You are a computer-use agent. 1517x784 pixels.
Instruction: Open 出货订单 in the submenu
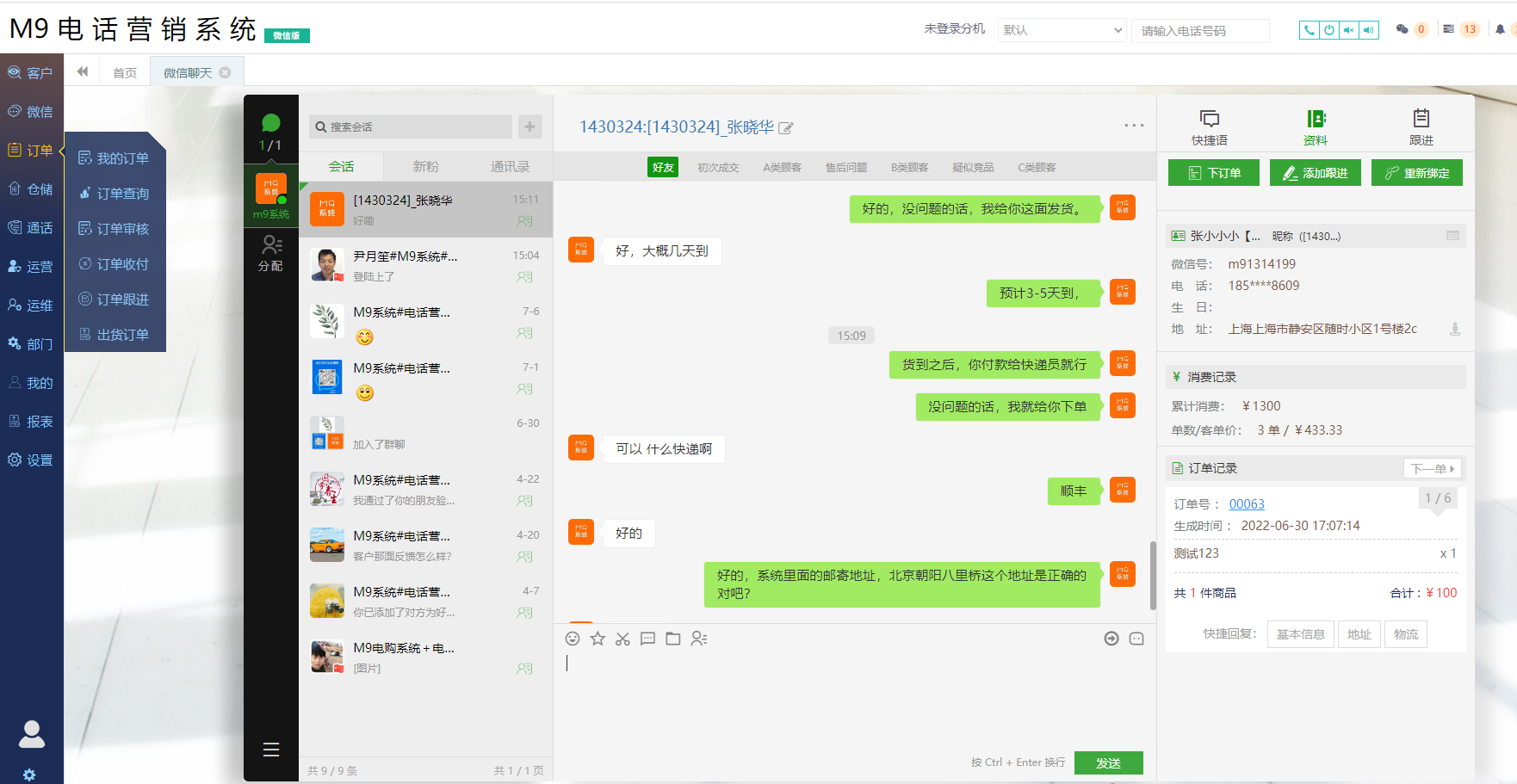click(x=115, y=335)
